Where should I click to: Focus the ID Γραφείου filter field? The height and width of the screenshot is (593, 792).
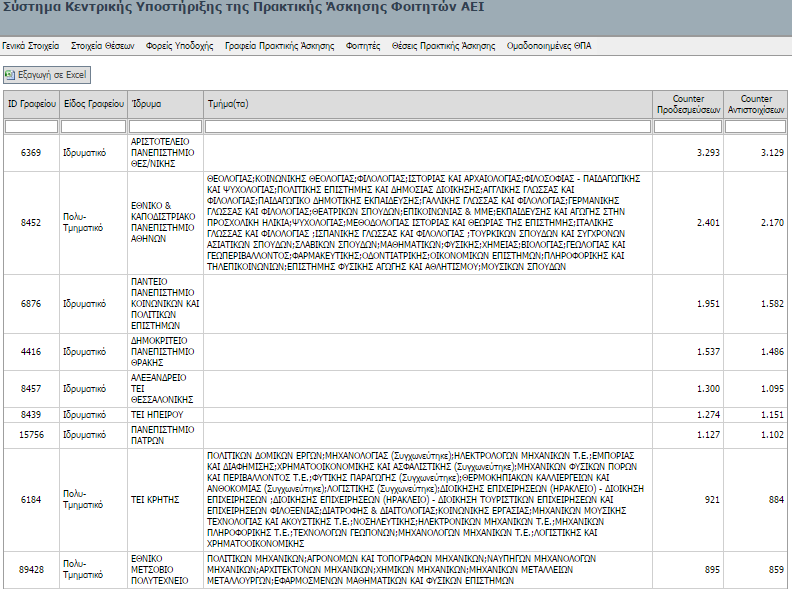pos(31,126)
